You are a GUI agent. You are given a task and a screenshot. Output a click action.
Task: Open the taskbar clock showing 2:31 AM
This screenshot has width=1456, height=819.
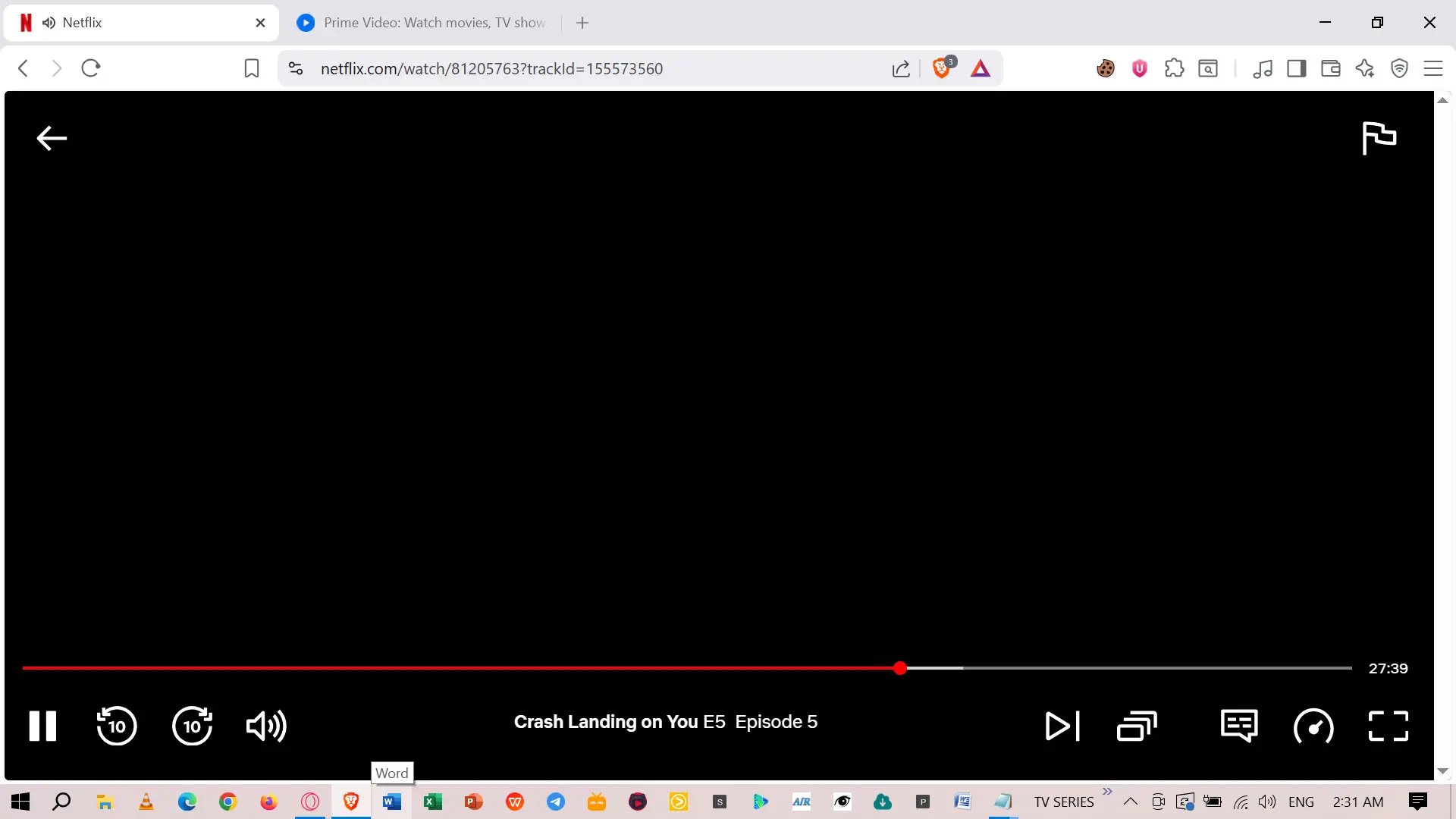point(1358,802)
